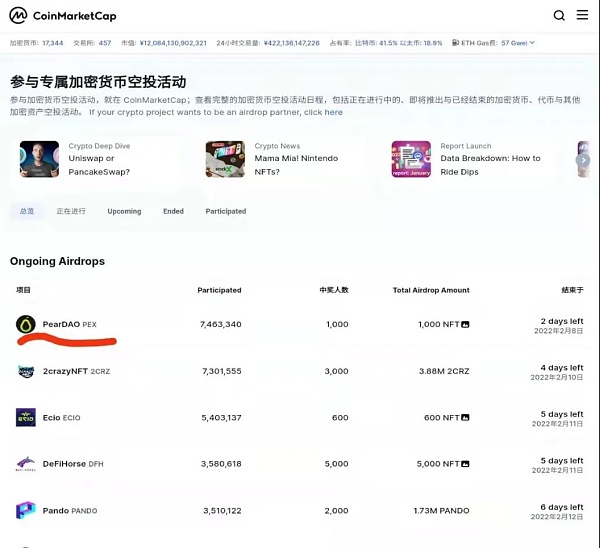Click the CoinMarketCap logo icon
600x548 pixels.
pyautogui.click(x=18, y=16)
